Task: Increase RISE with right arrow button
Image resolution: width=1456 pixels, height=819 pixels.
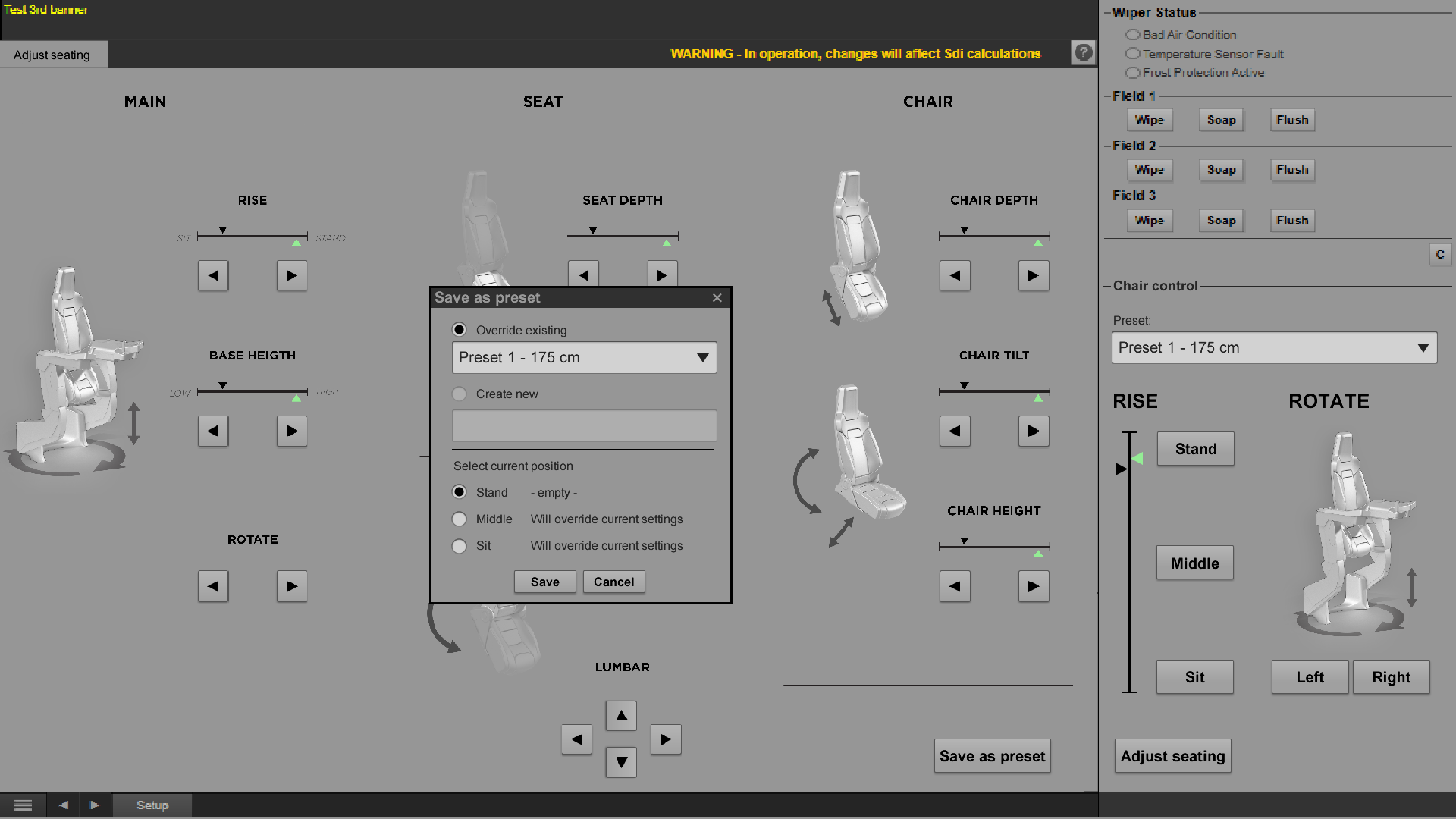Action: (292, 275)
